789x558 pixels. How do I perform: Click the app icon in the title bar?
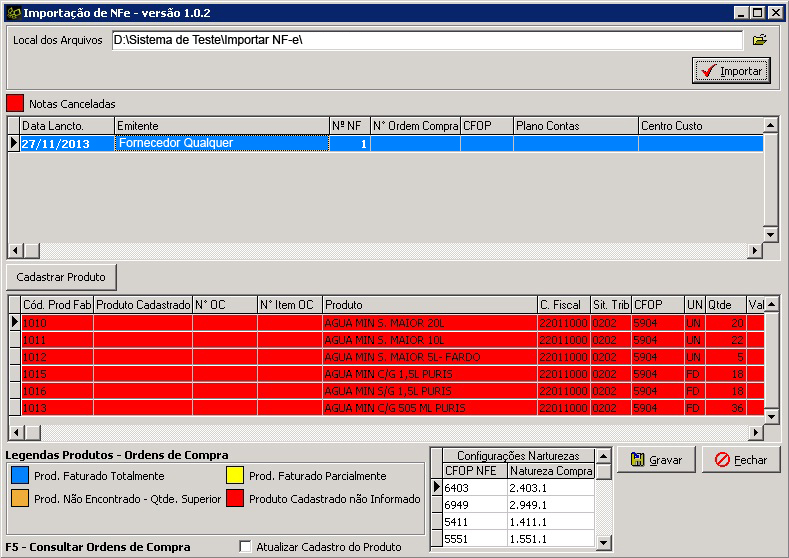13,13
